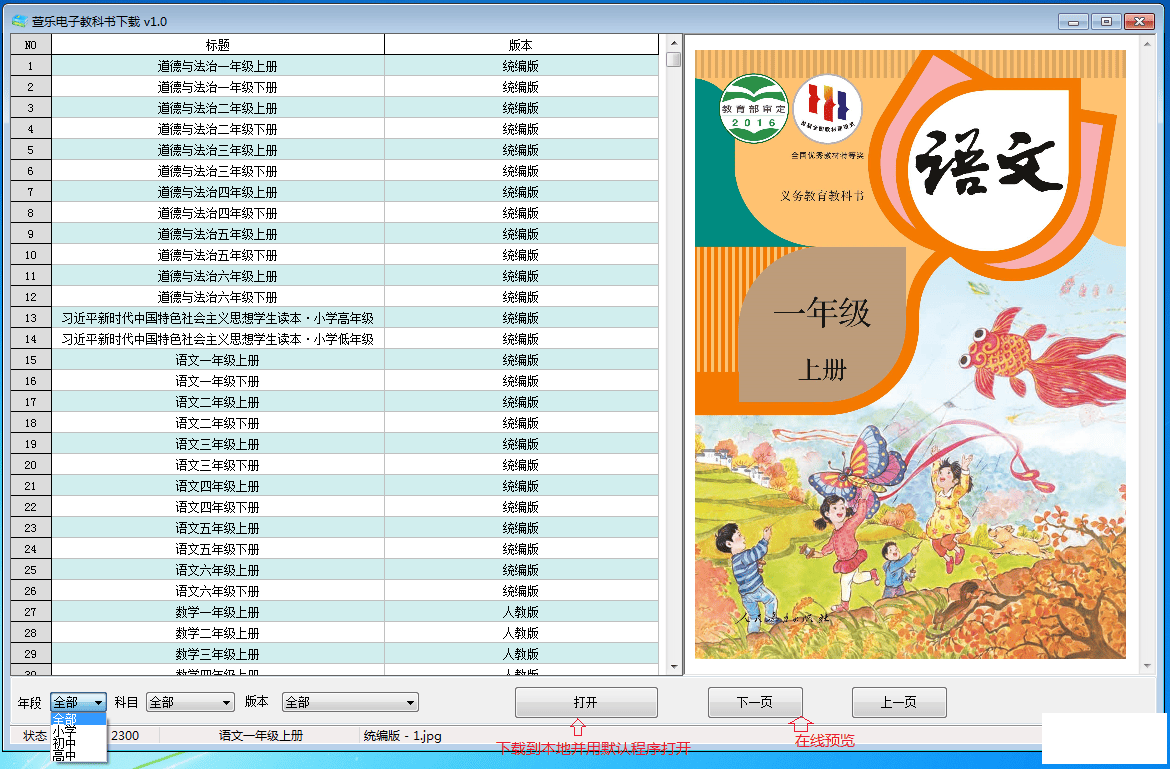Screen dimensions: 1170x769
Task: Click the table list scrollbar up arrow
Action: (674, 43)
